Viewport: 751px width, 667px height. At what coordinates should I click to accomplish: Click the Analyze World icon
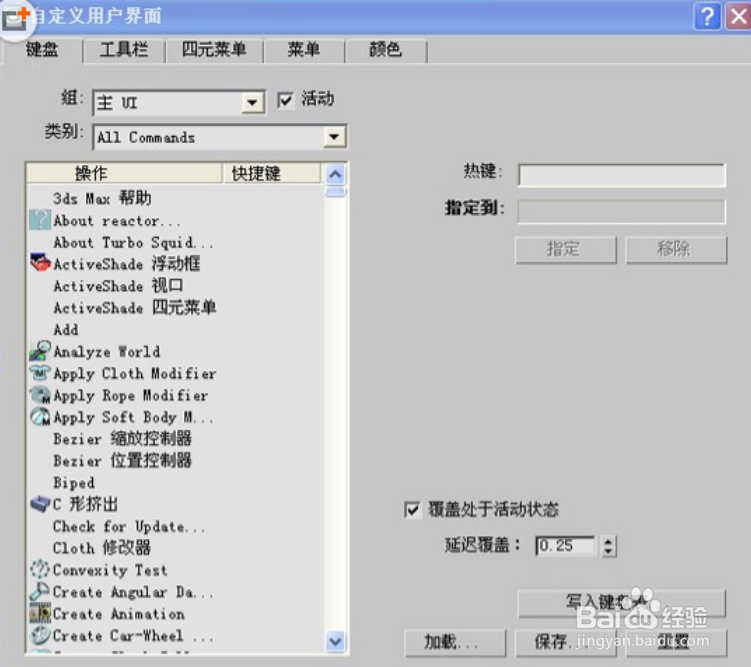point(40,351)
